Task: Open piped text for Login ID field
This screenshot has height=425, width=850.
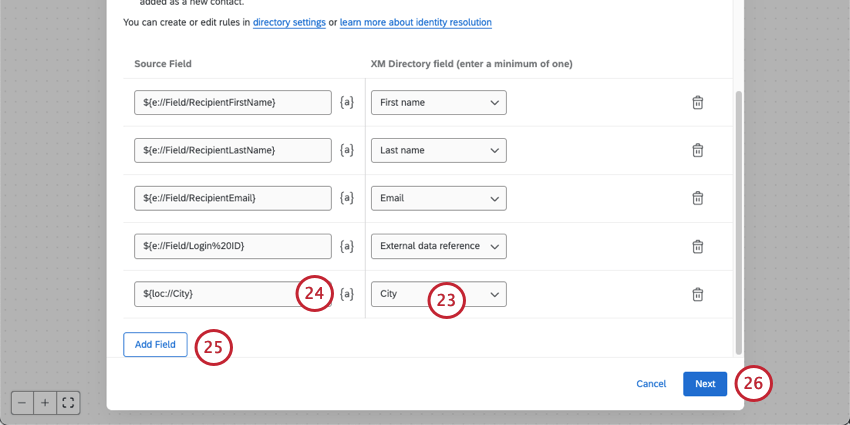Action: [347, 246]
